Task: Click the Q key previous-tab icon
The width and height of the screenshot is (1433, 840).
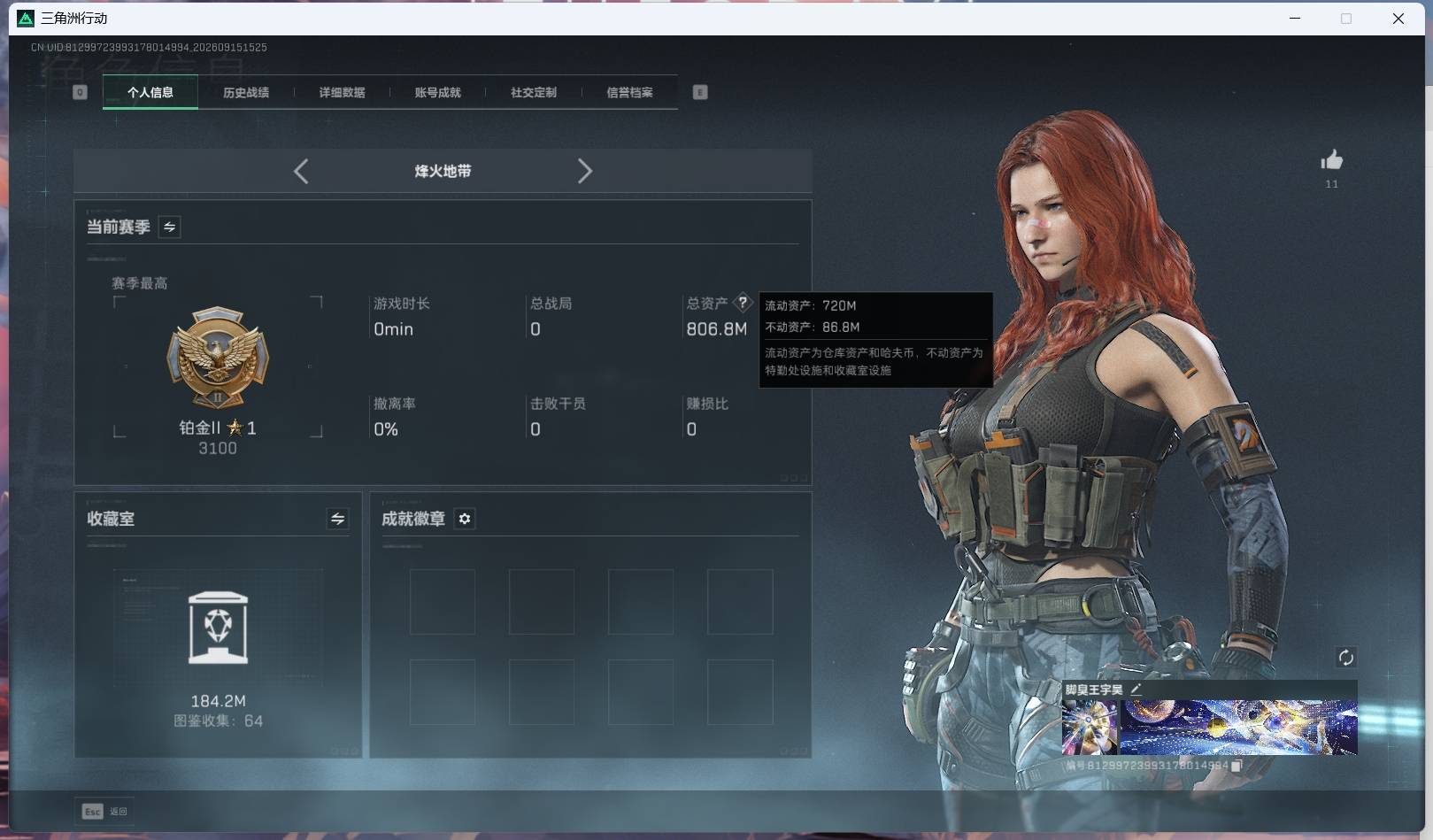Action: 80,92
